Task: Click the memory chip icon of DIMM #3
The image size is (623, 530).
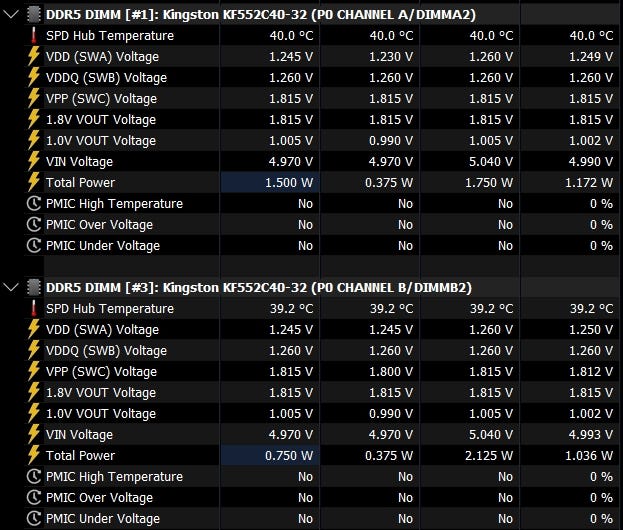Action: [34, 287]
